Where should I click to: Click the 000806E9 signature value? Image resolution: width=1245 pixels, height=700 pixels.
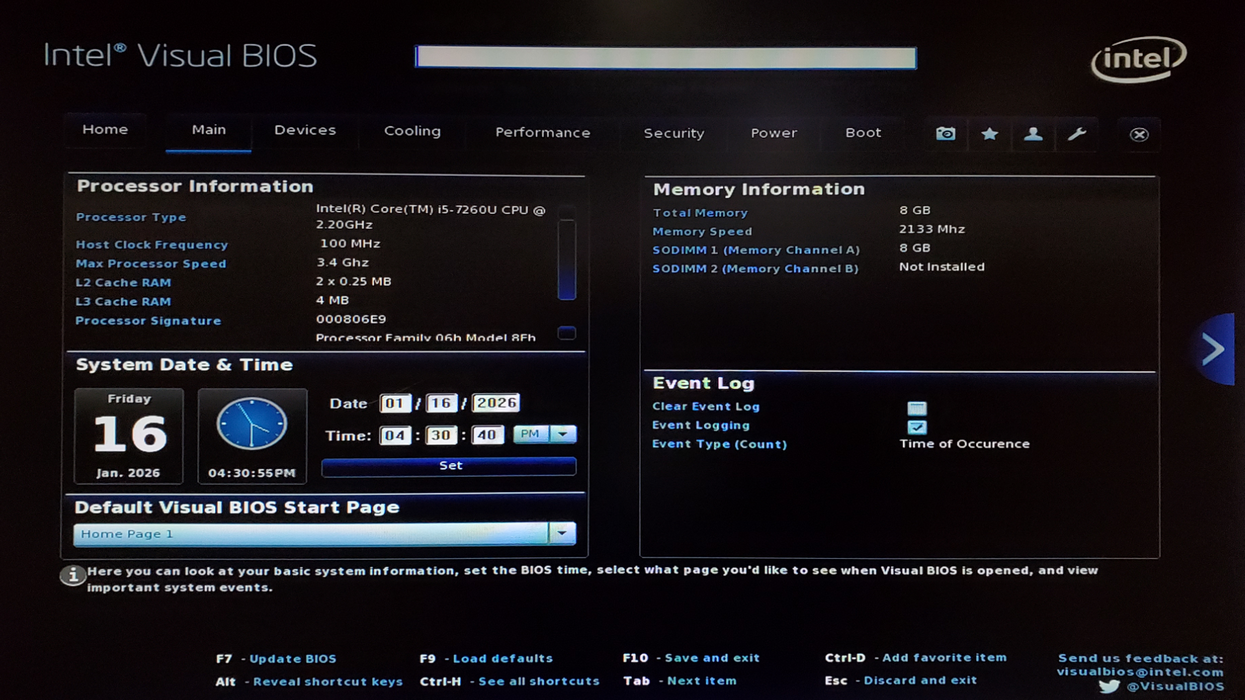click(351, 320)
